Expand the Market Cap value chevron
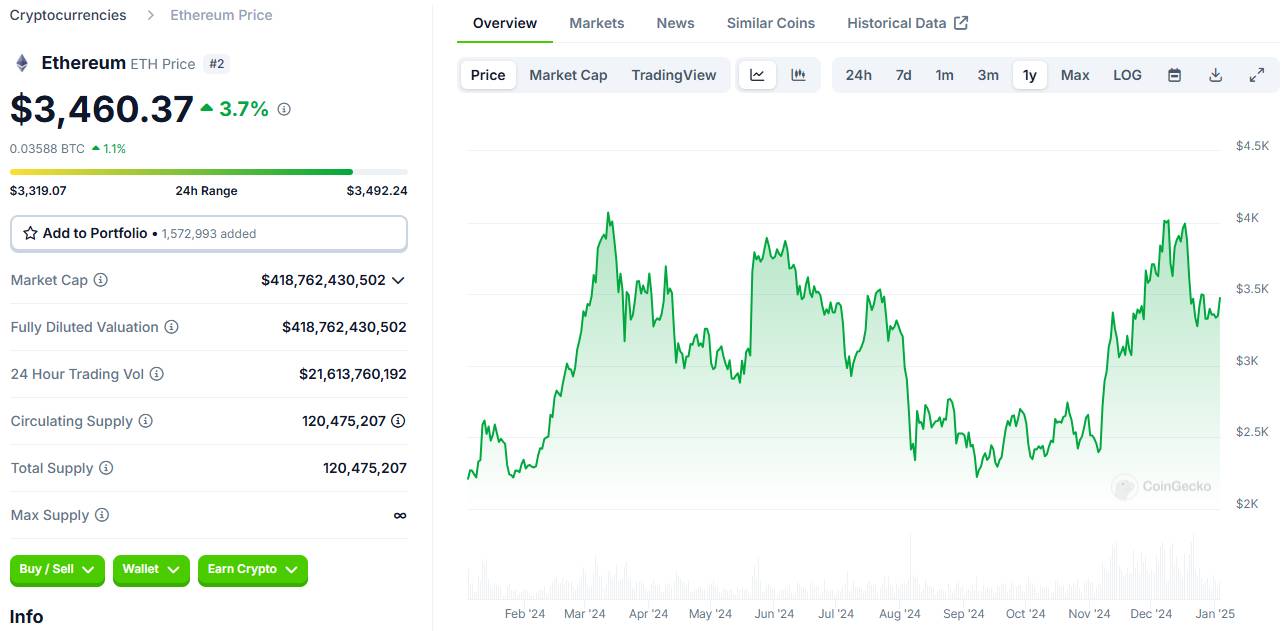This screenshot has height=631, width=1285. (x=398, y=280)
